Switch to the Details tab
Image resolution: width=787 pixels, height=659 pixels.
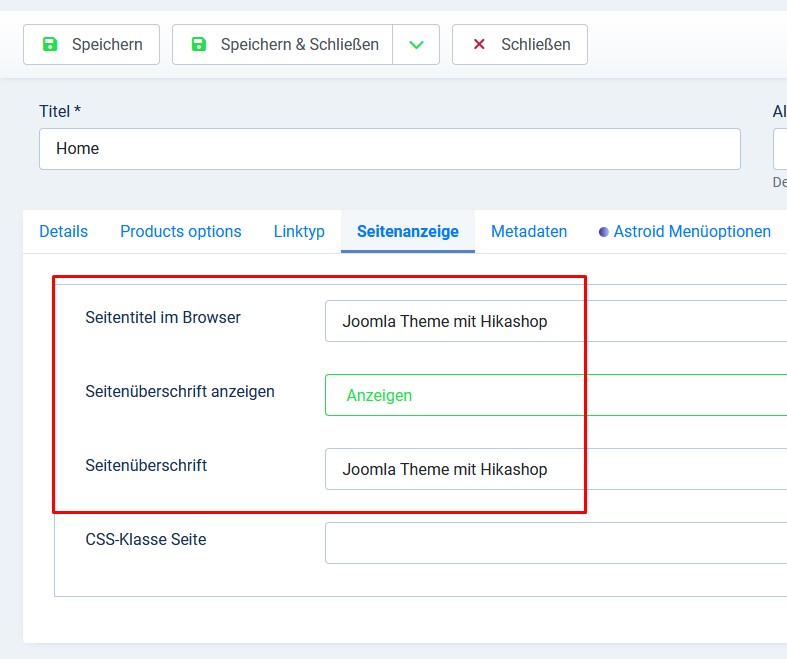[63, 231]
